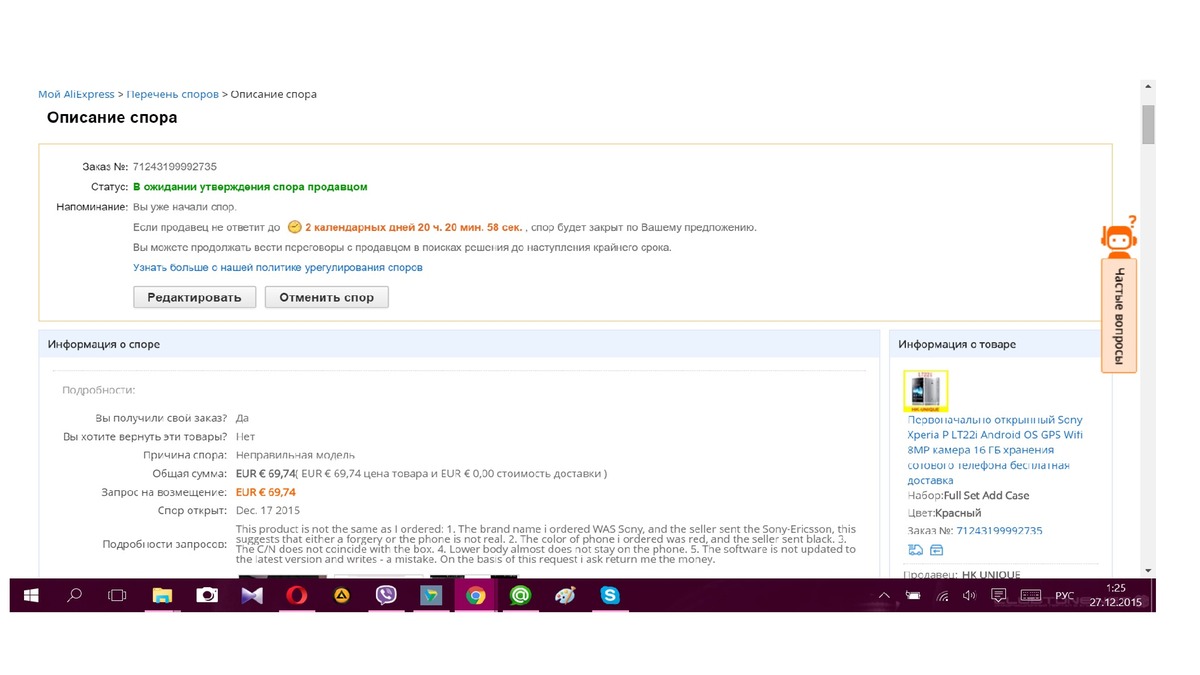Launch Viber from the taskbar
1200x675 pixels.
[386, 595]
